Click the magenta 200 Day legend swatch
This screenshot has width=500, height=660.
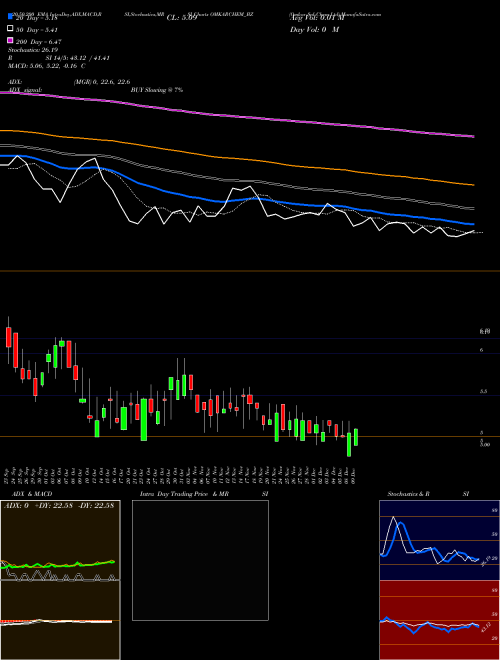(x=10, y=40)
